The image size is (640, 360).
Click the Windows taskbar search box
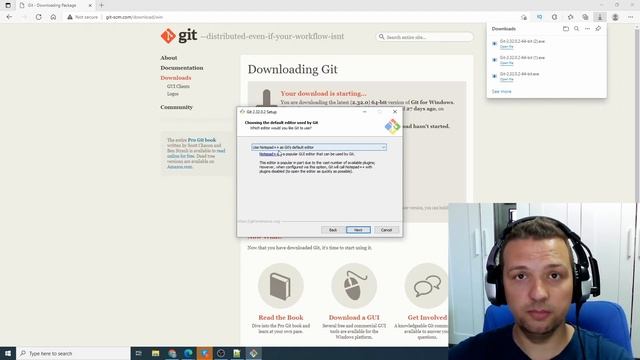[73, 353]
